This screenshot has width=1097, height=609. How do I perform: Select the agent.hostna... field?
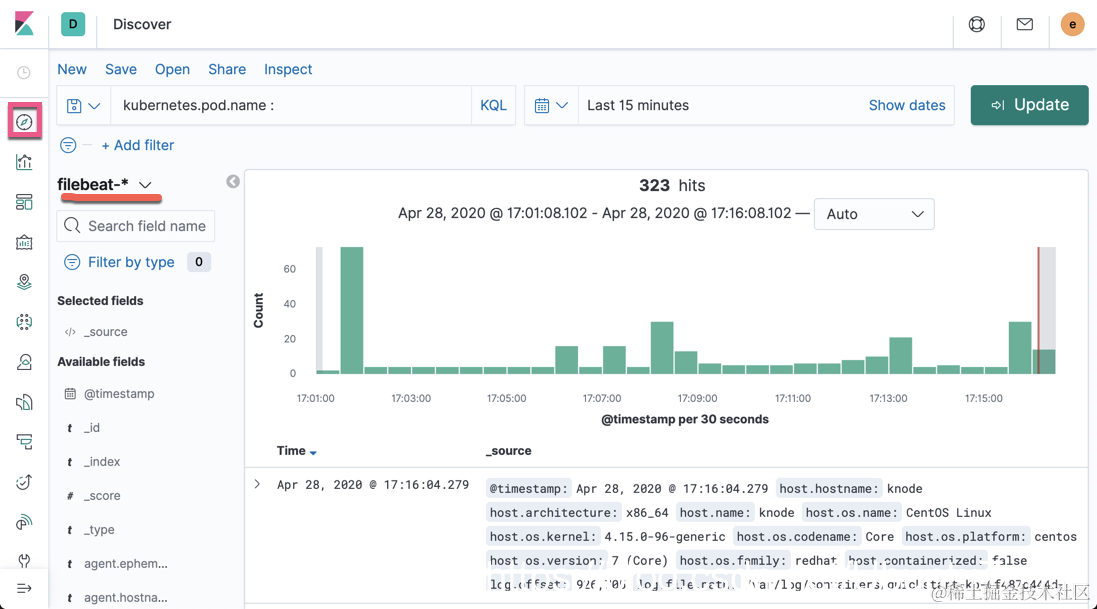126,598
